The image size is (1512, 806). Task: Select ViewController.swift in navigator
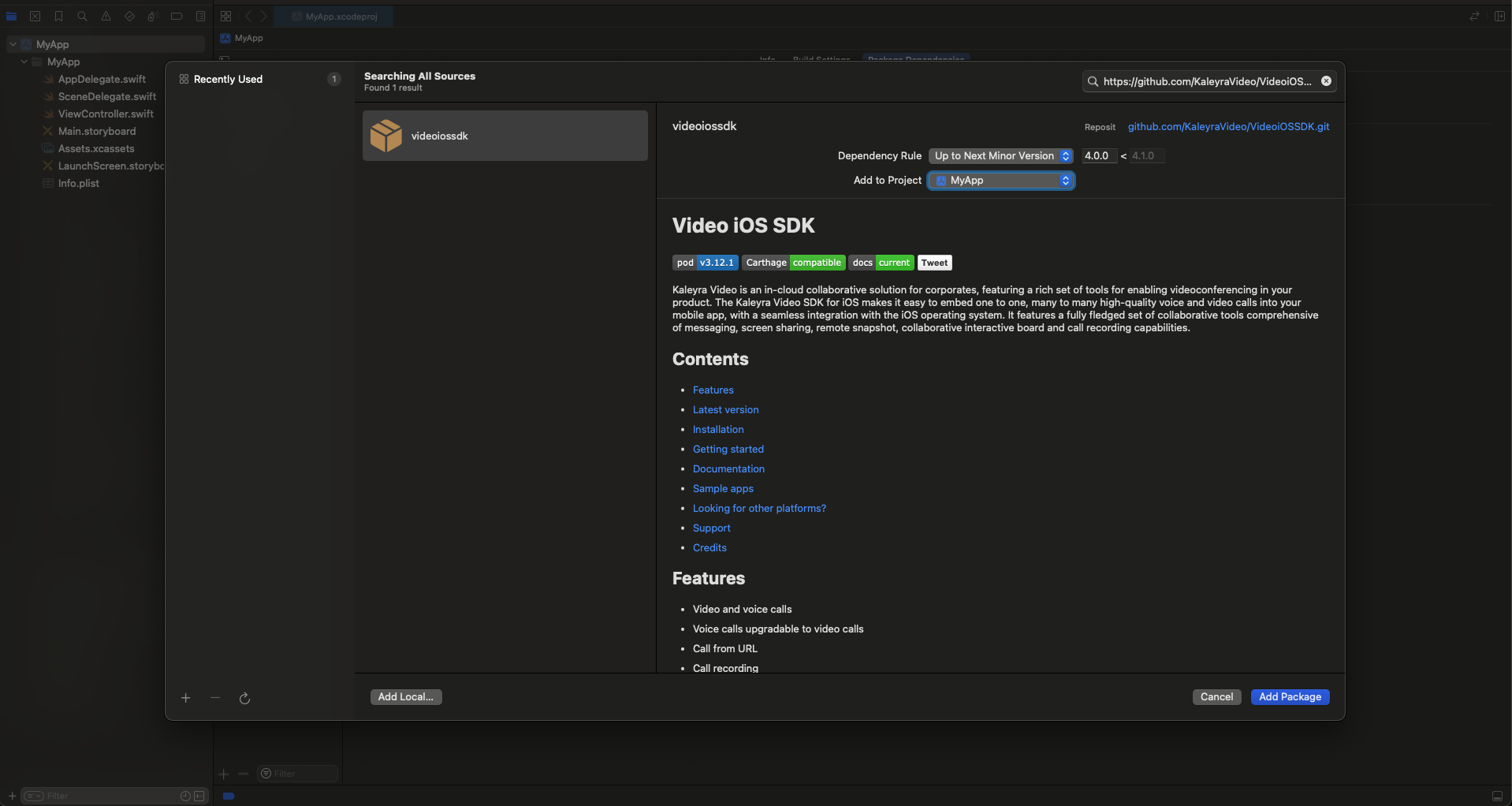click(x=106, y=114)
